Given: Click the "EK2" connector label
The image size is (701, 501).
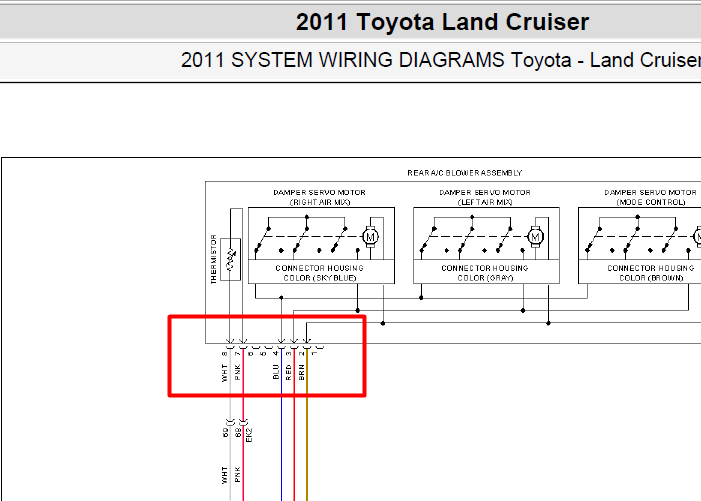Looking at the screenshot, I should [249, 435].
